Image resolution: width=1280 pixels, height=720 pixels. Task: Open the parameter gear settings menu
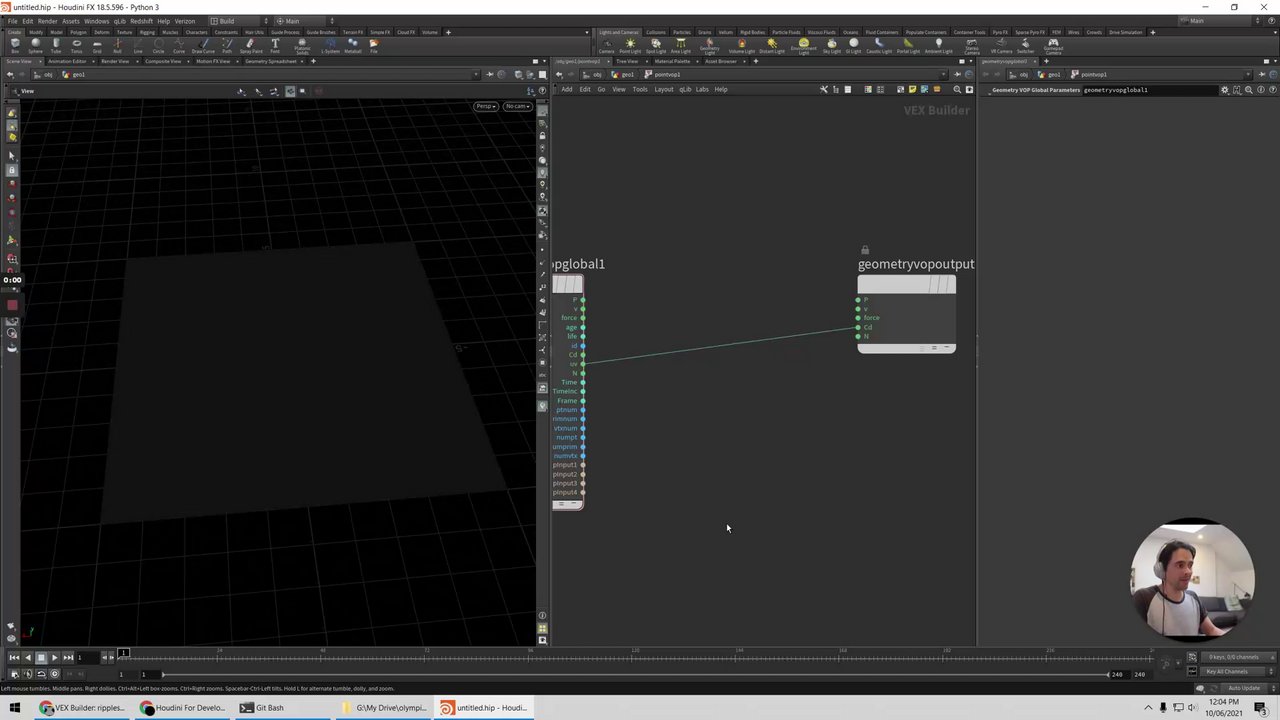[1224, 90]
